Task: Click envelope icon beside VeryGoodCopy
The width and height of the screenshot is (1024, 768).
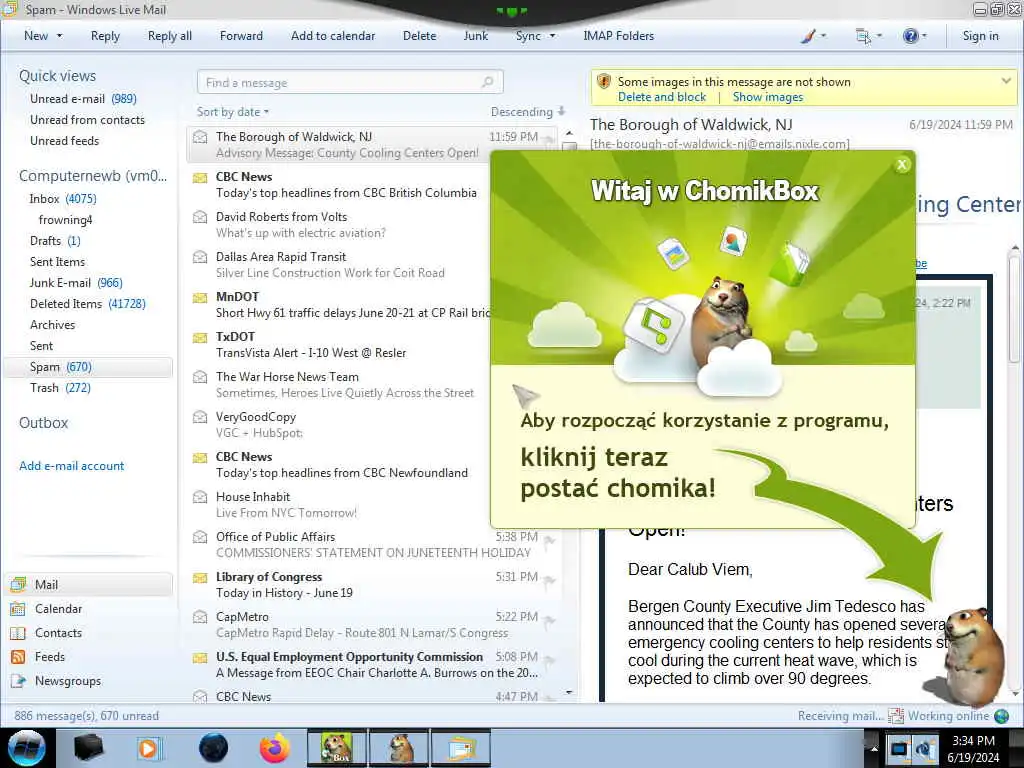Action: point(200,417)
